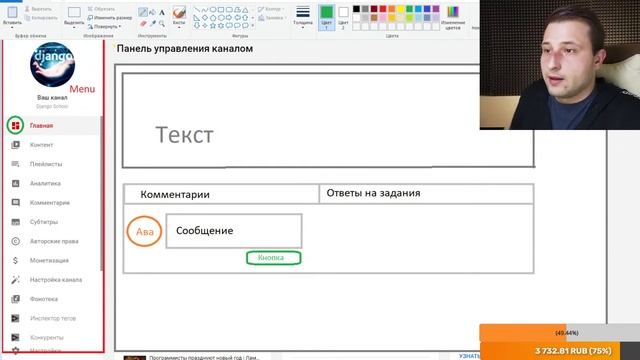Click the Комментарии tab in the mockup
This screenshot has height=360, width=640.
(x=221, y=194)
